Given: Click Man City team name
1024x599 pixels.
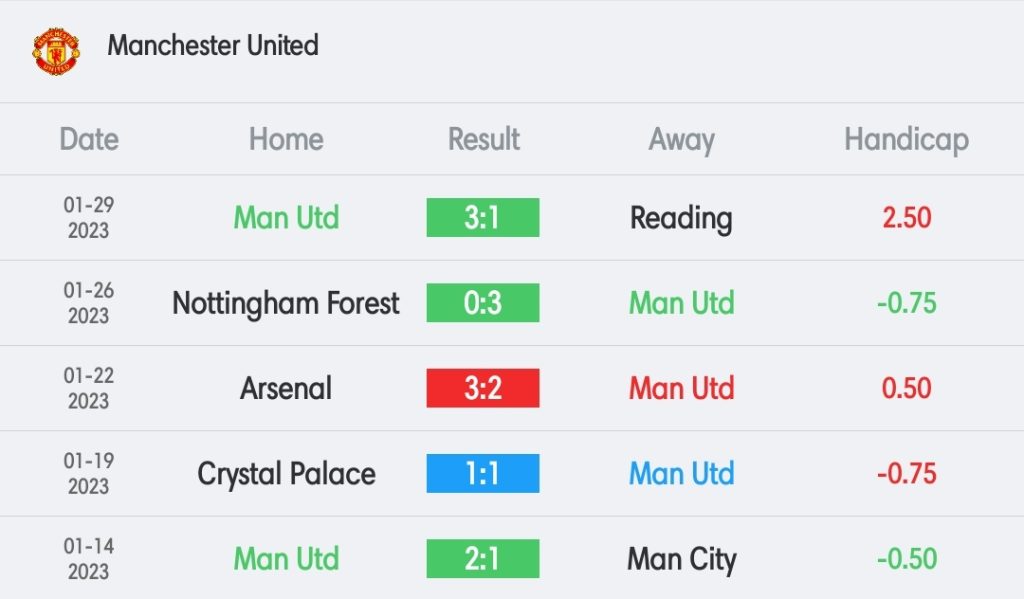Looking at the screenshot, I should [x=681, y=560].
